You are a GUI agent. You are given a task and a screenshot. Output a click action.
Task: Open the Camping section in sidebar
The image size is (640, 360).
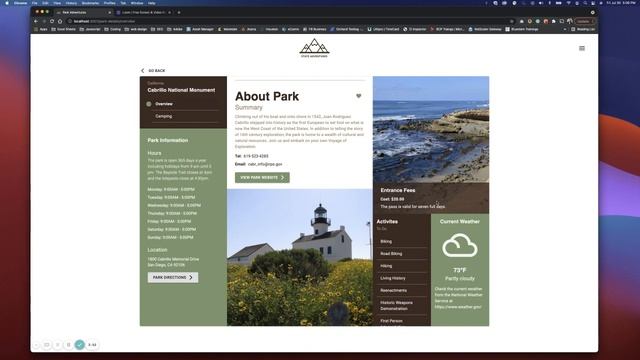tap(164, 116)
